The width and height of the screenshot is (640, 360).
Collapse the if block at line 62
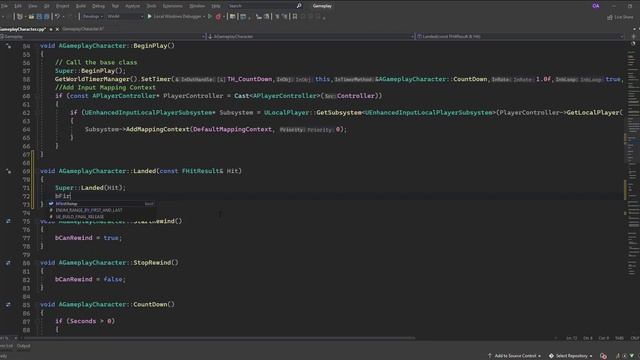[37, 113]
